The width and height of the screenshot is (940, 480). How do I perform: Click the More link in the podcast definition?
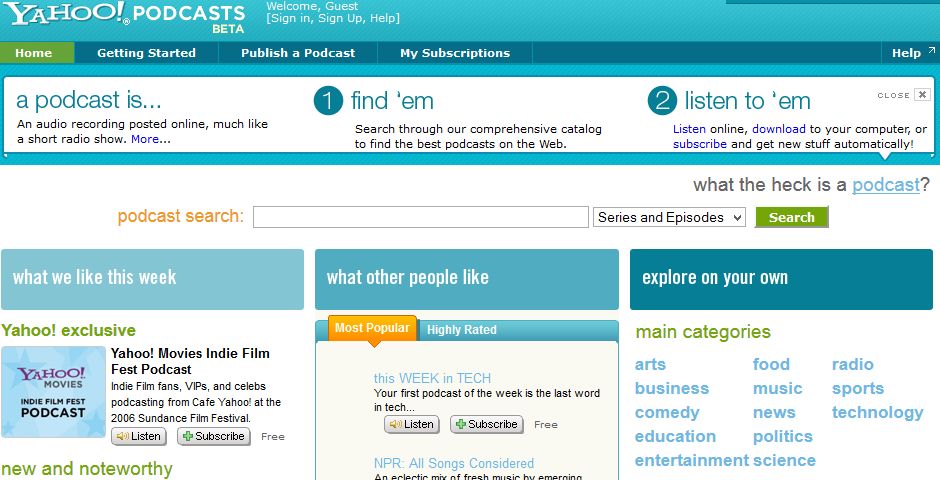(145, 139)
